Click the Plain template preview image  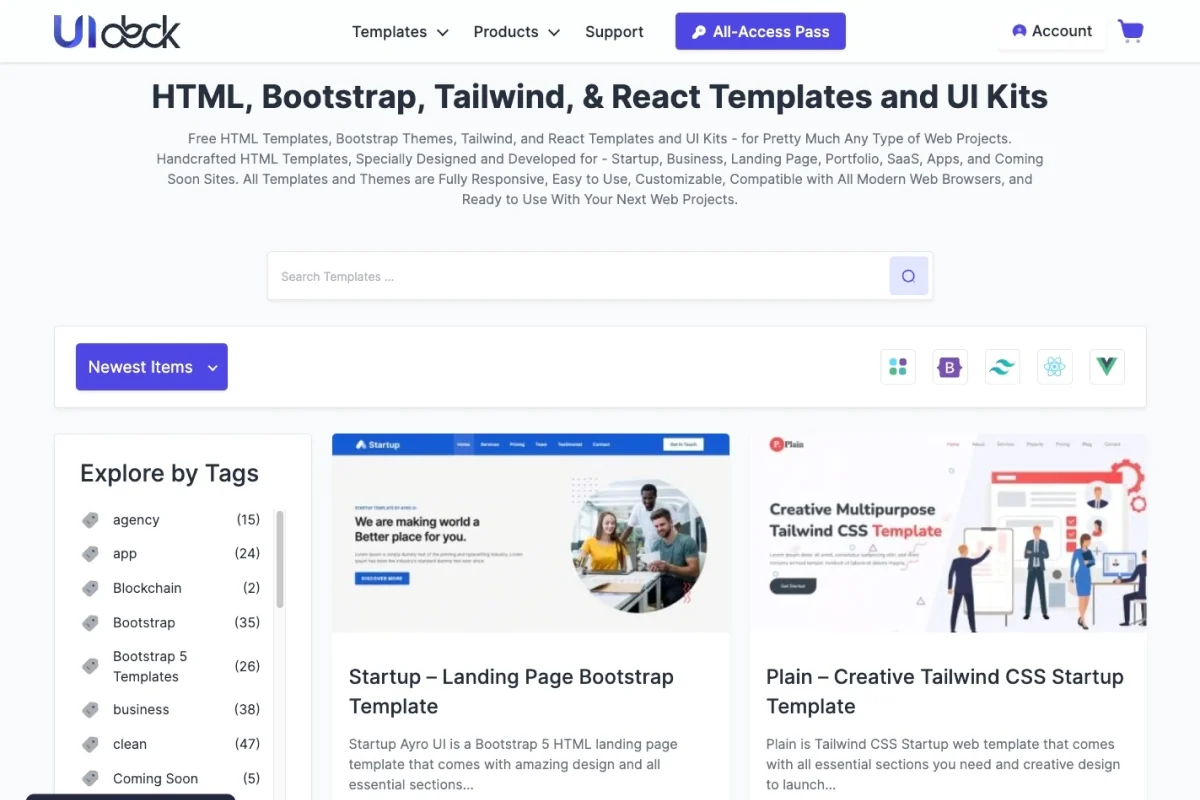948,532
